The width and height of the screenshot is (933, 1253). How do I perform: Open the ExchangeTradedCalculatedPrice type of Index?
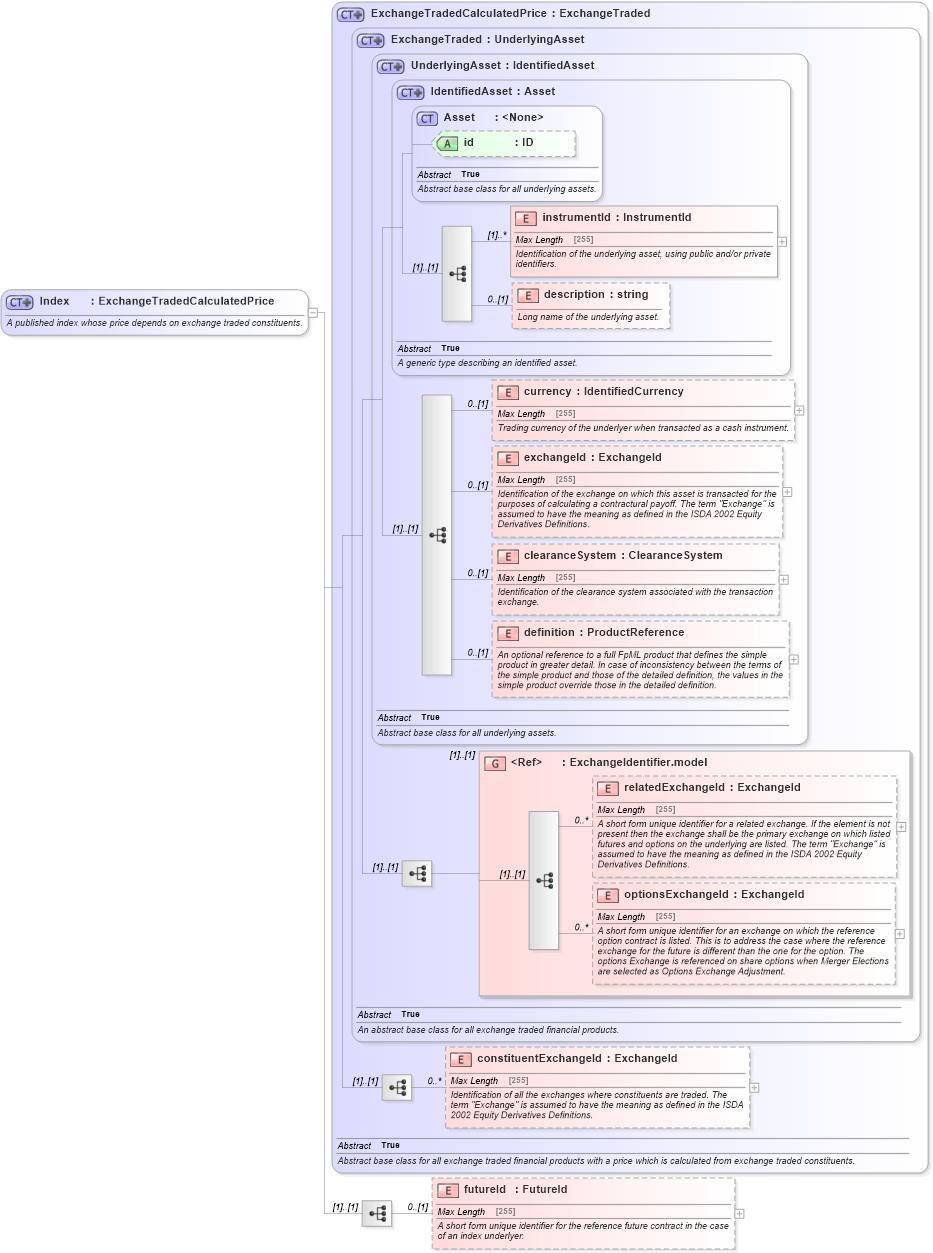186,301
